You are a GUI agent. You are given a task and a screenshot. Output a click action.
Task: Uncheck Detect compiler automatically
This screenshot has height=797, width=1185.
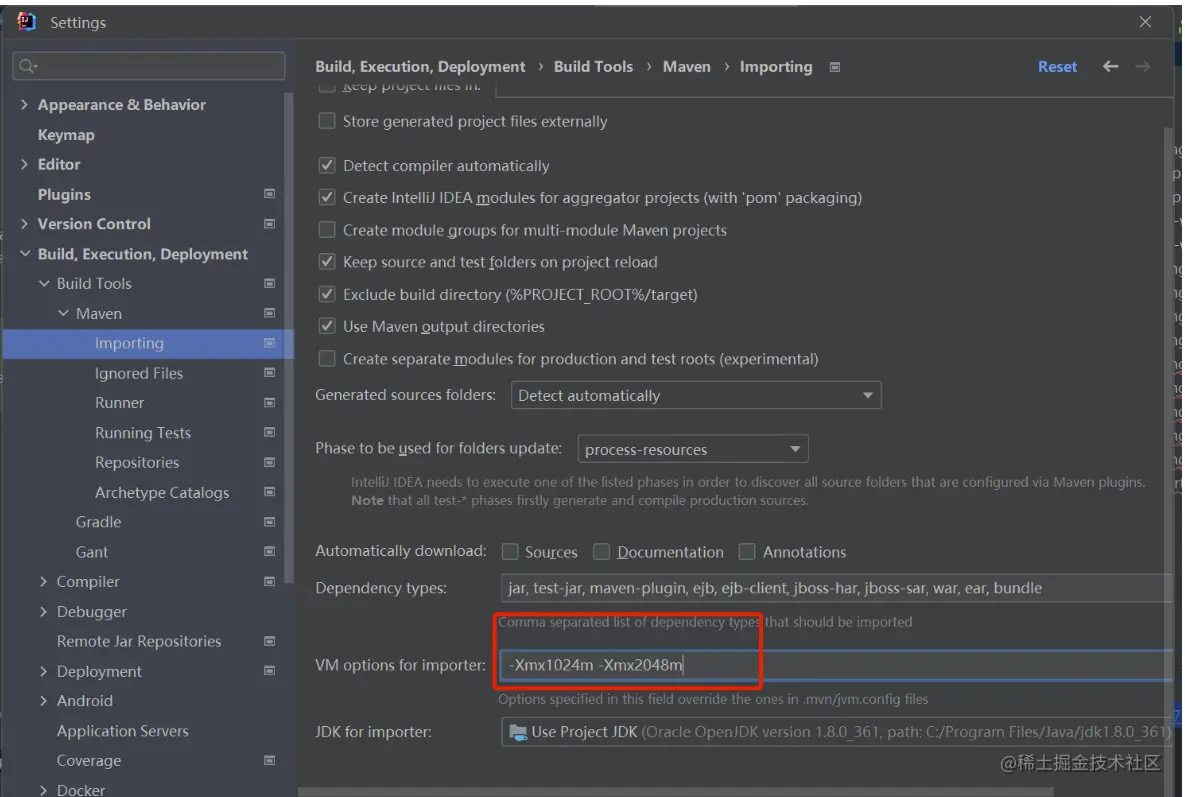327,165
